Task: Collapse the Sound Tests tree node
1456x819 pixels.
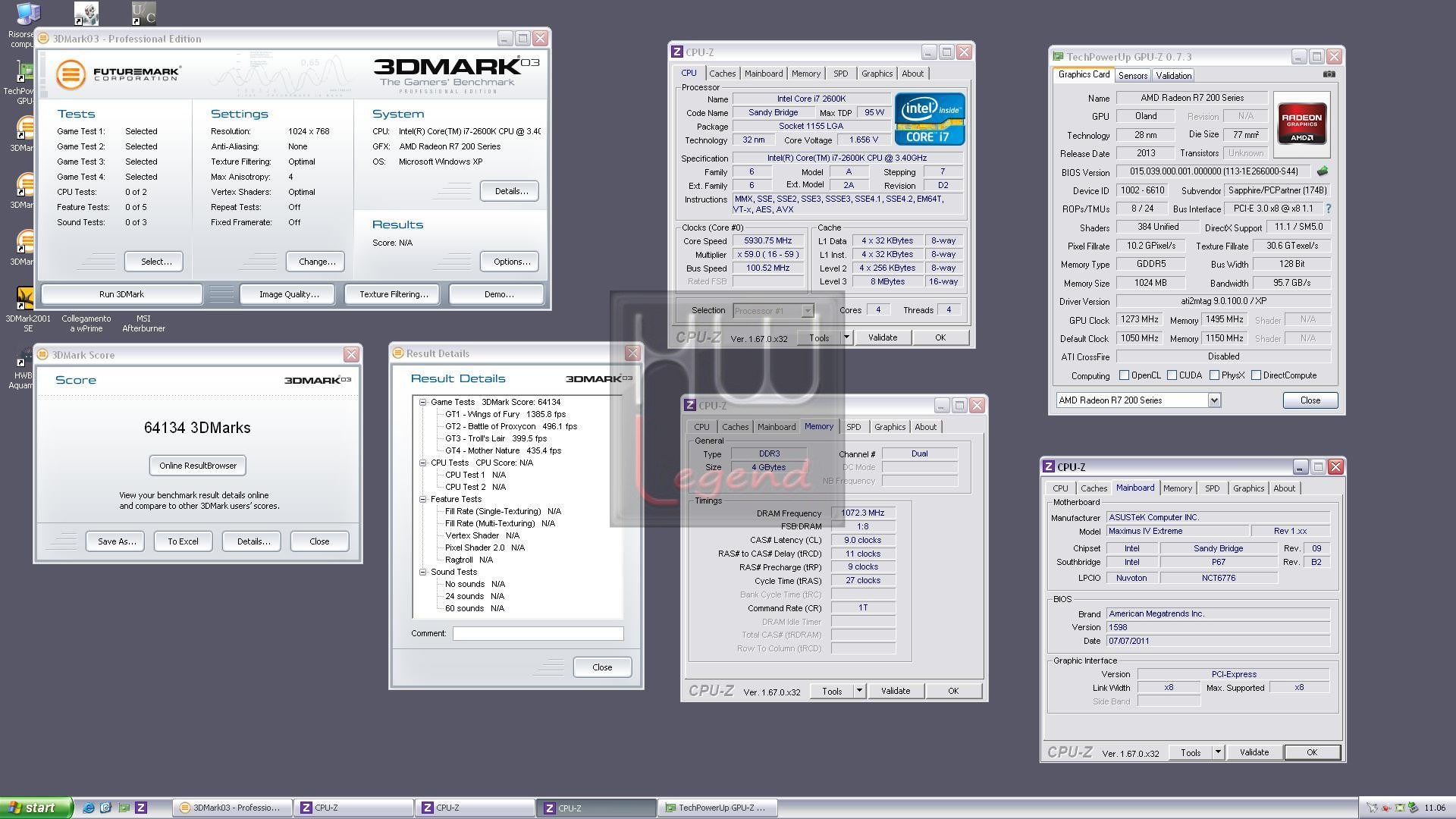Action: click(423, 572)
